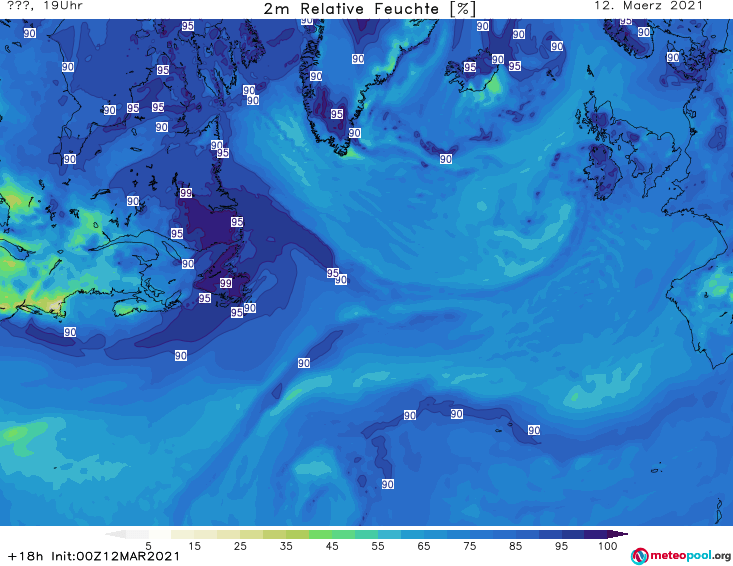
Task: Click the '12. Maerz 2021' date text
Action: click(648, 6)
